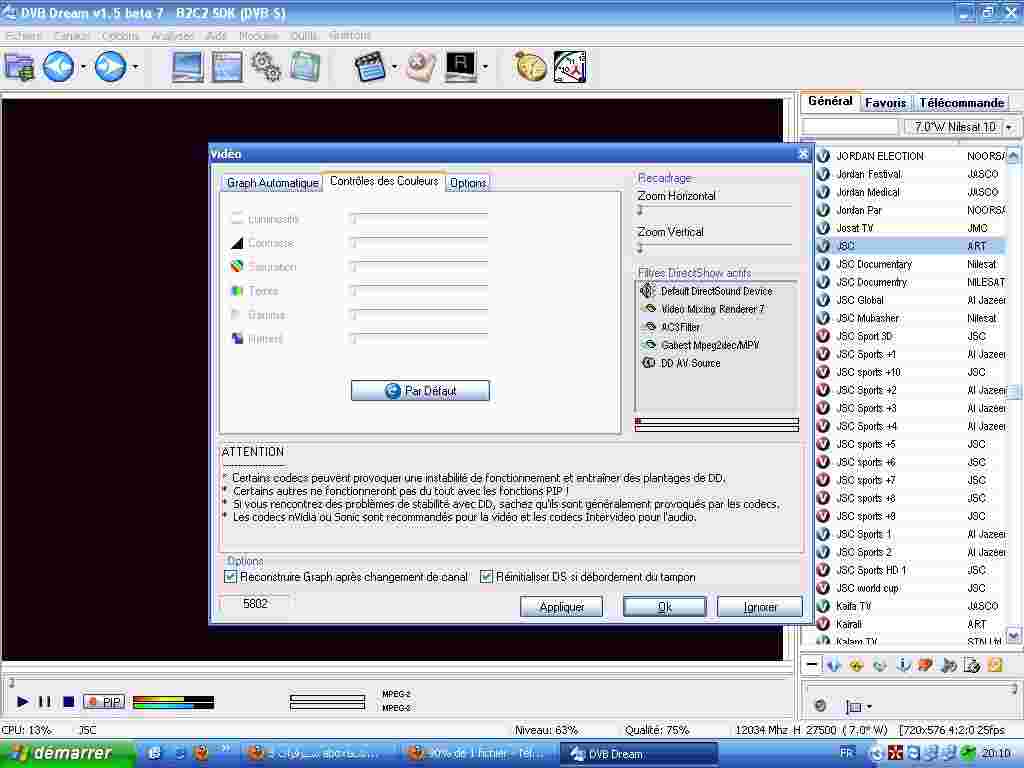Open the channel list folder toolbar icon
The width and height of the screenshot is (1024, 768).
[20, 67]
